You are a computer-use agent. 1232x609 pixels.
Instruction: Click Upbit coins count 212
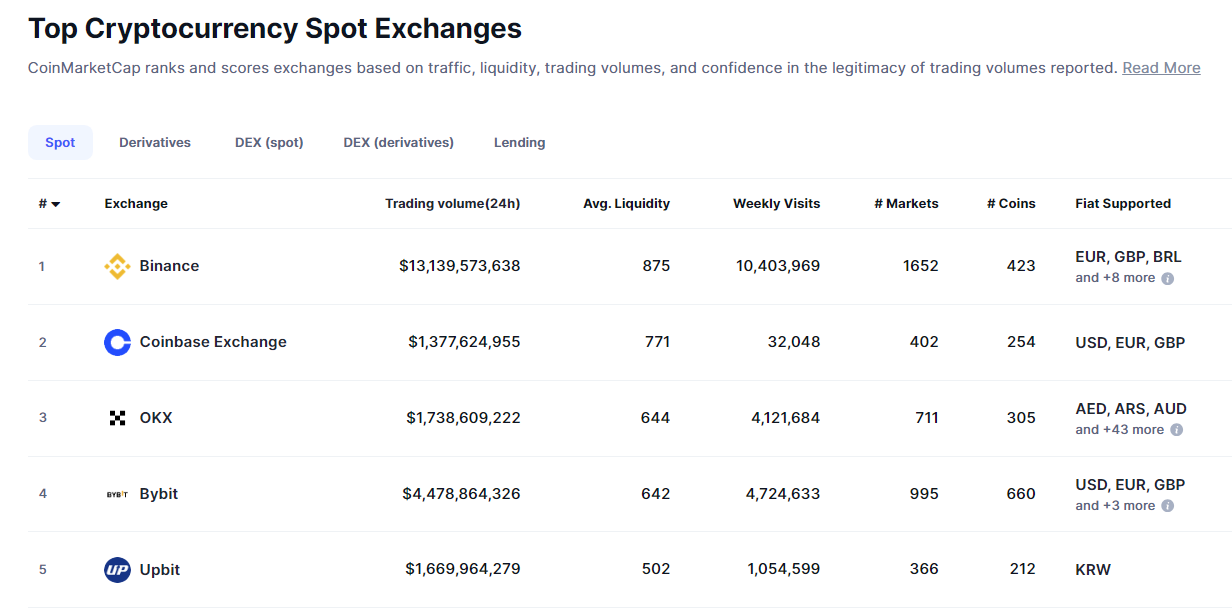point(1023,570)
